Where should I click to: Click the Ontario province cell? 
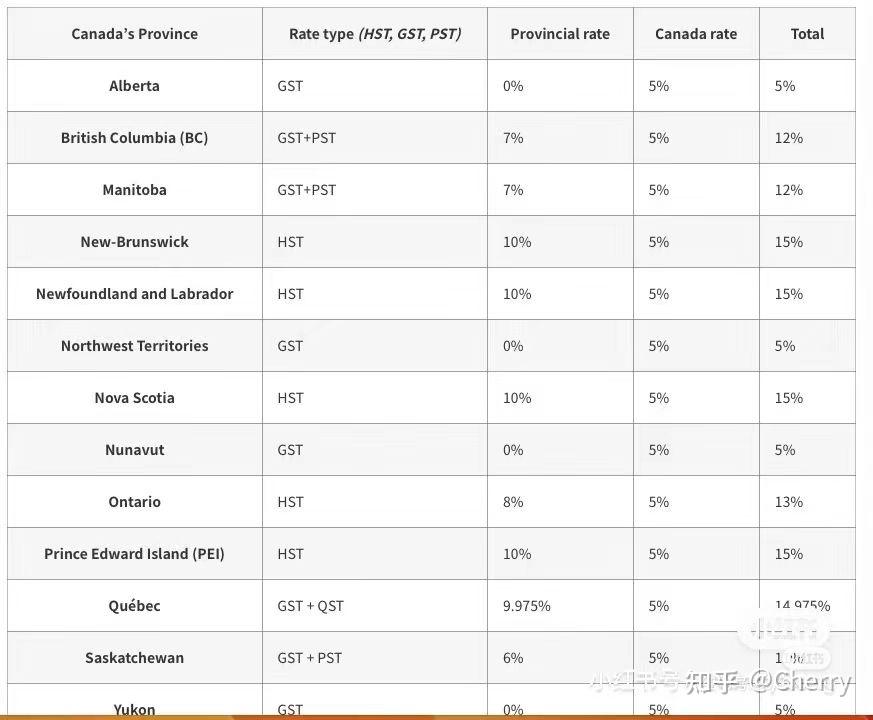click(134, 502)
